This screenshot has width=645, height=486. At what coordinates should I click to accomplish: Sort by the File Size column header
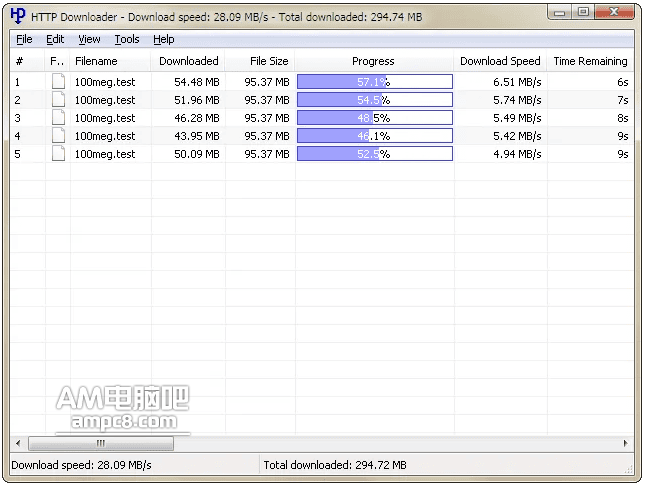click(260, 61)
